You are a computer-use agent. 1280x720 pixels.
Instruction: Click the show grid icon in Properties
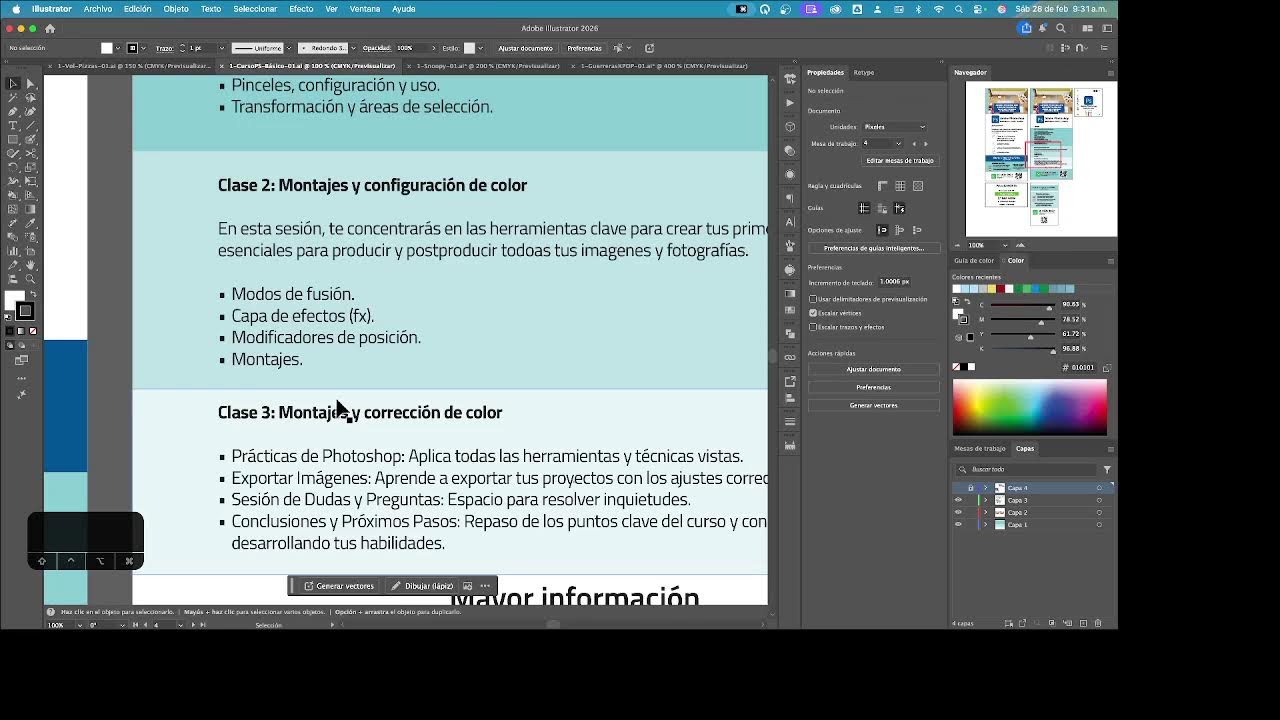(900, 186)
